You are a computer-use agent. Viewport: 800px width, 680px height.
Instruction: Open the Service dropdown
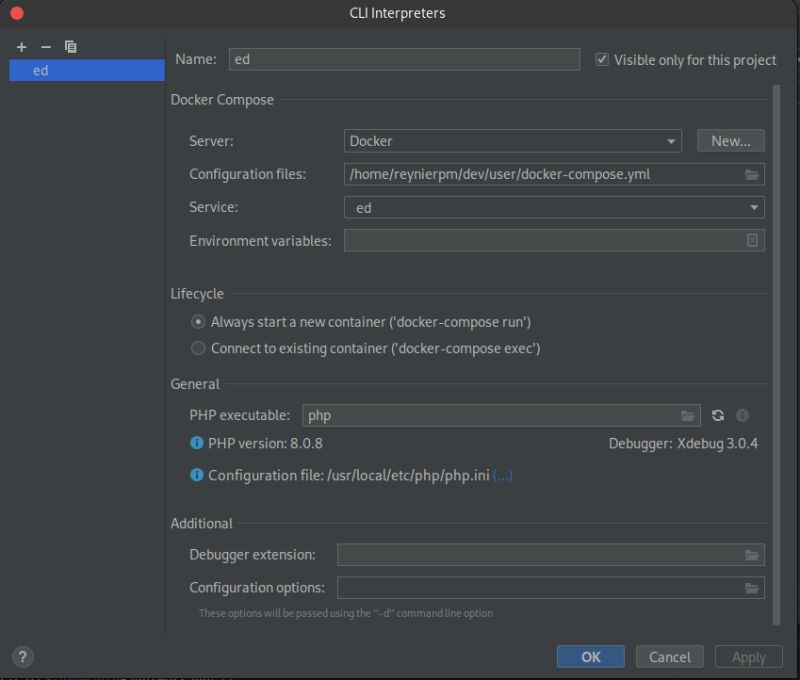tap(753, 207)
